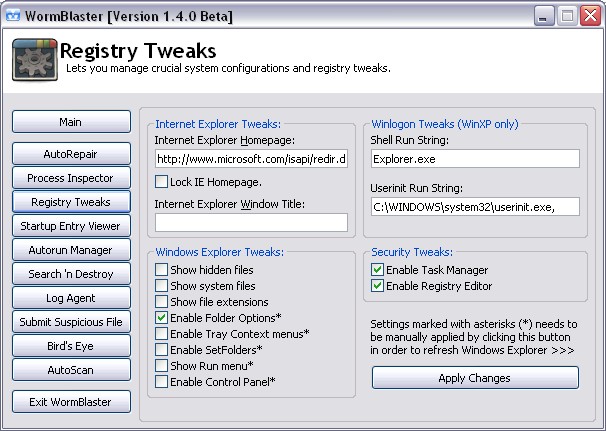Go to Search 'n Destroy
This screenshot has height=431, width=606.
tap(71, 274)
